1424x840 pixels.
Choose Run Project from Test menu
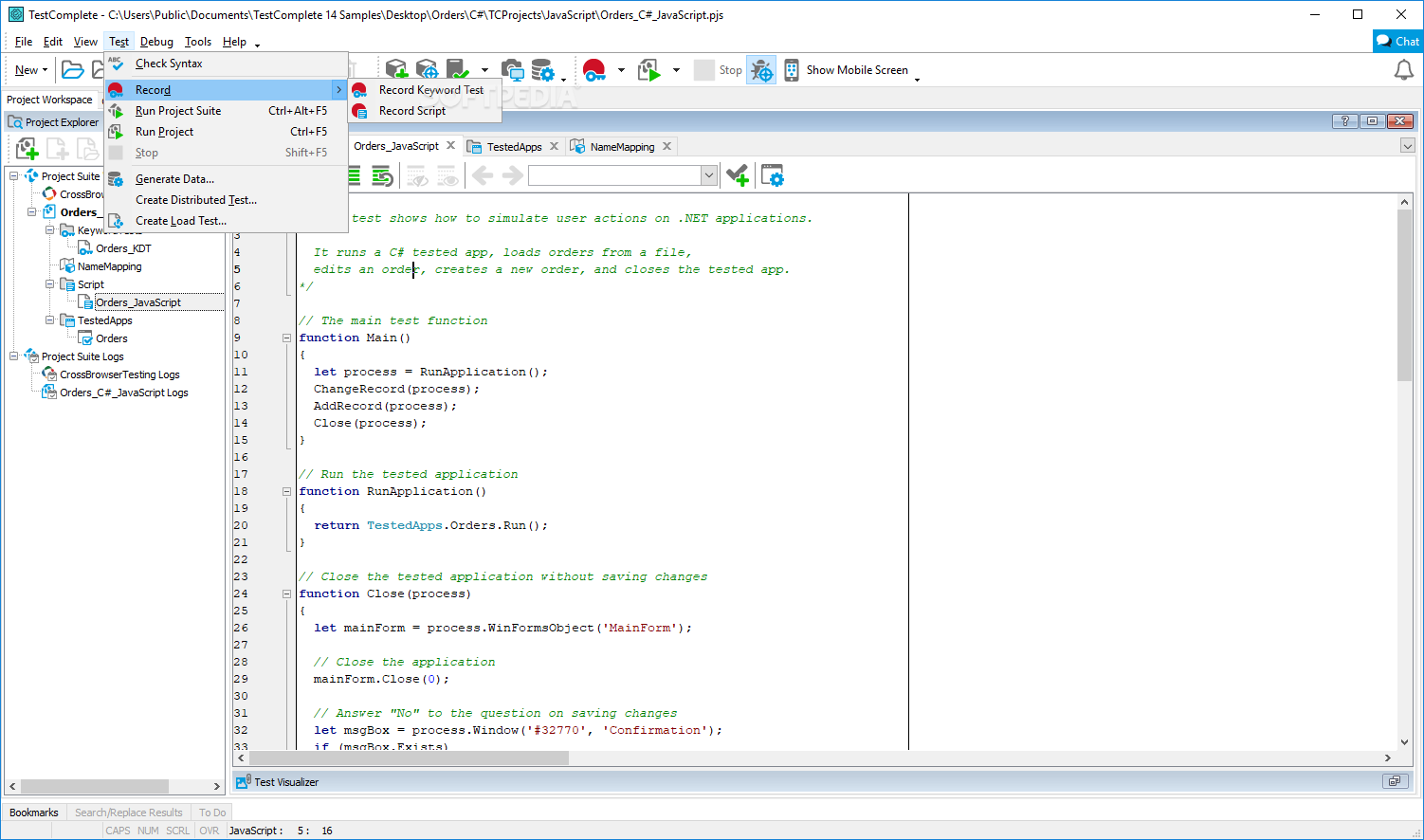pyautogui.click(x=226, y=132)
